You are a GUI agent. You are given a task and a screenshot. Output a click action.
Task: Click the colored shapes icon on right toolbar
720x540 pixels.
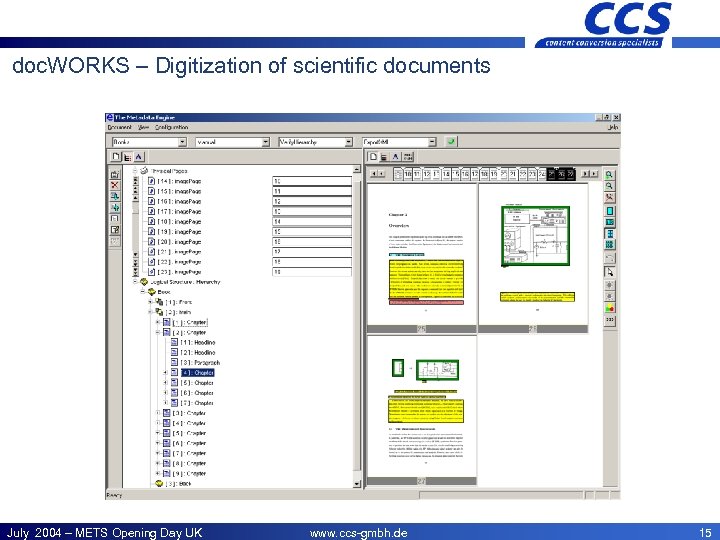609,308
